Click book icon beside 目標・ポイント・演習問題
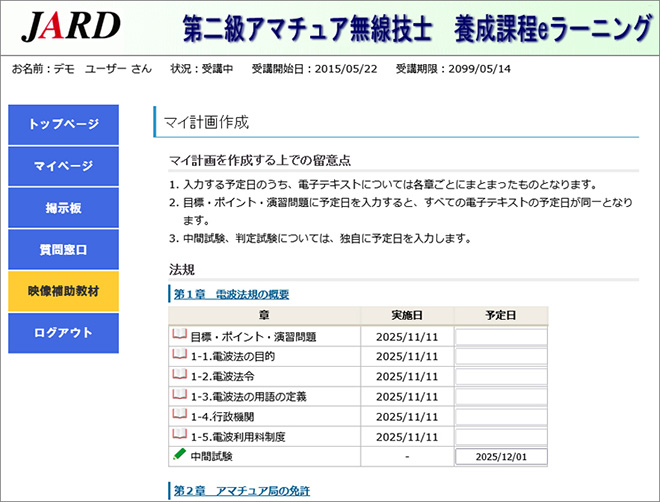Image resolution: width=660 pixels, height=502 pixels. point(180,336)
